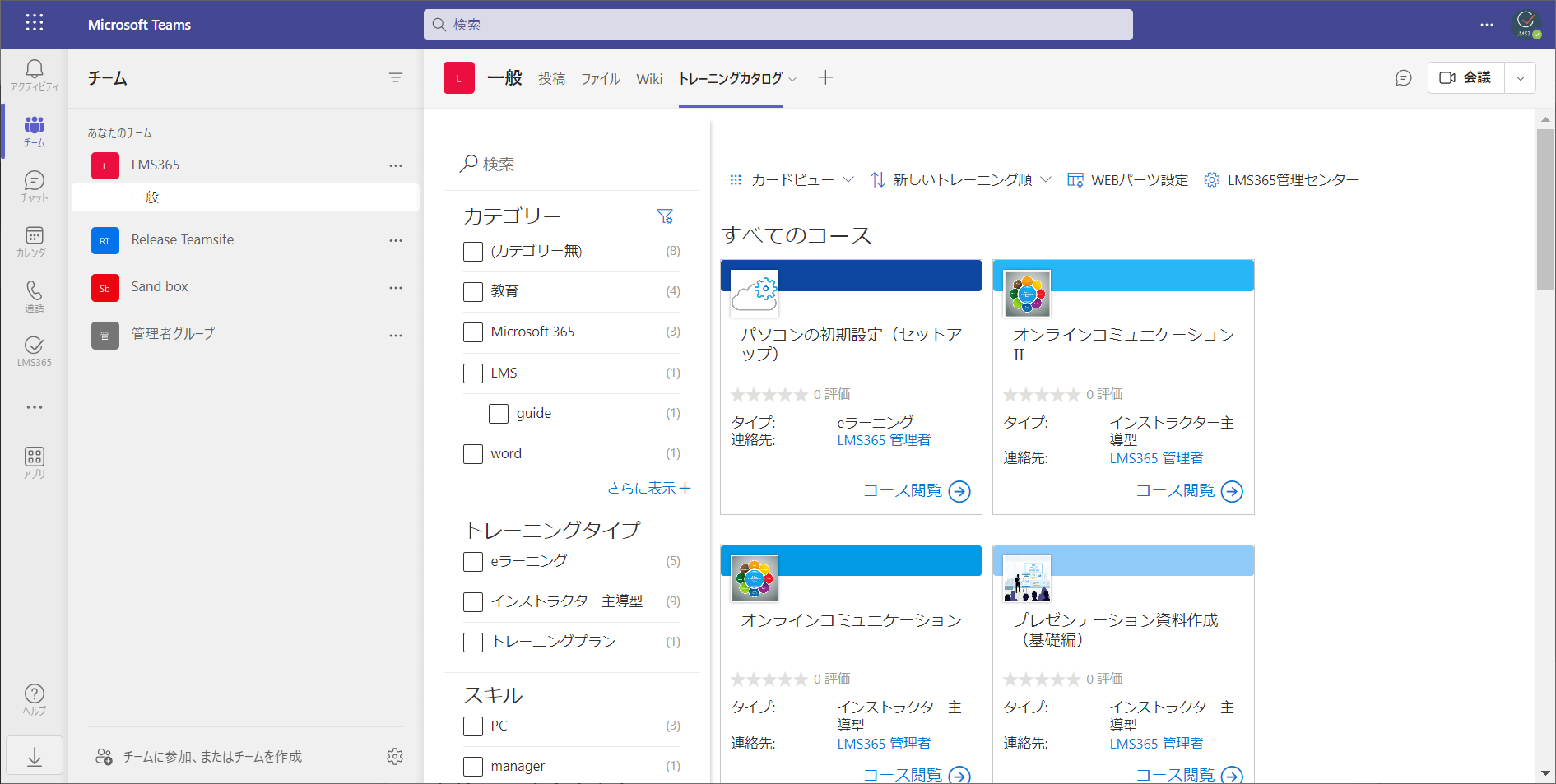Open トレーニングカタログ tab dropdown chevron

(792, 79)
